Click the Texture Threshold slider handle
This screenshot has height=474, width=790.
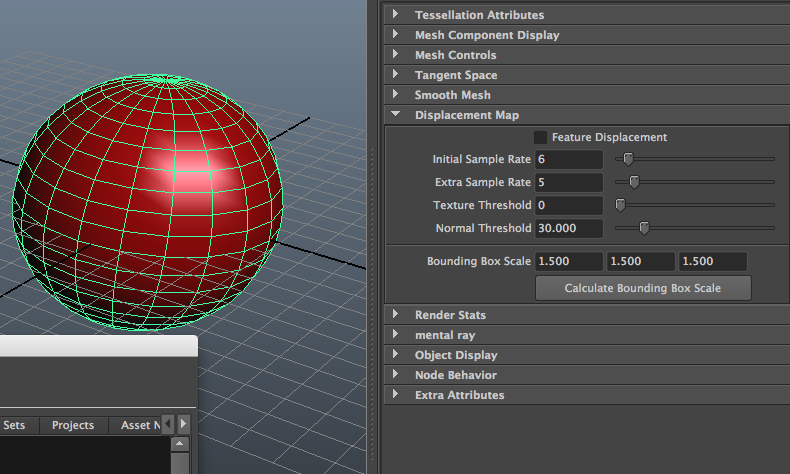tap(620, 205)
